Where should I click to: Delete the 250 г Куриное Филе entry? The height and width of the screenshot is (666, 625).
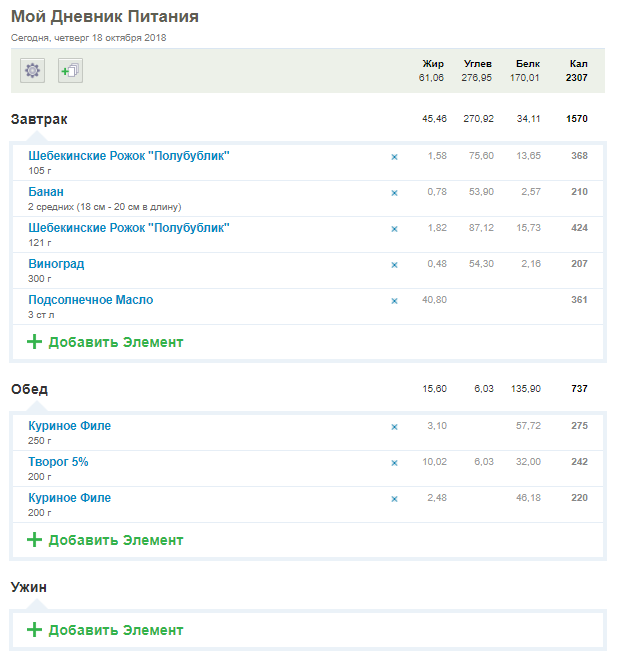[394, 427]
